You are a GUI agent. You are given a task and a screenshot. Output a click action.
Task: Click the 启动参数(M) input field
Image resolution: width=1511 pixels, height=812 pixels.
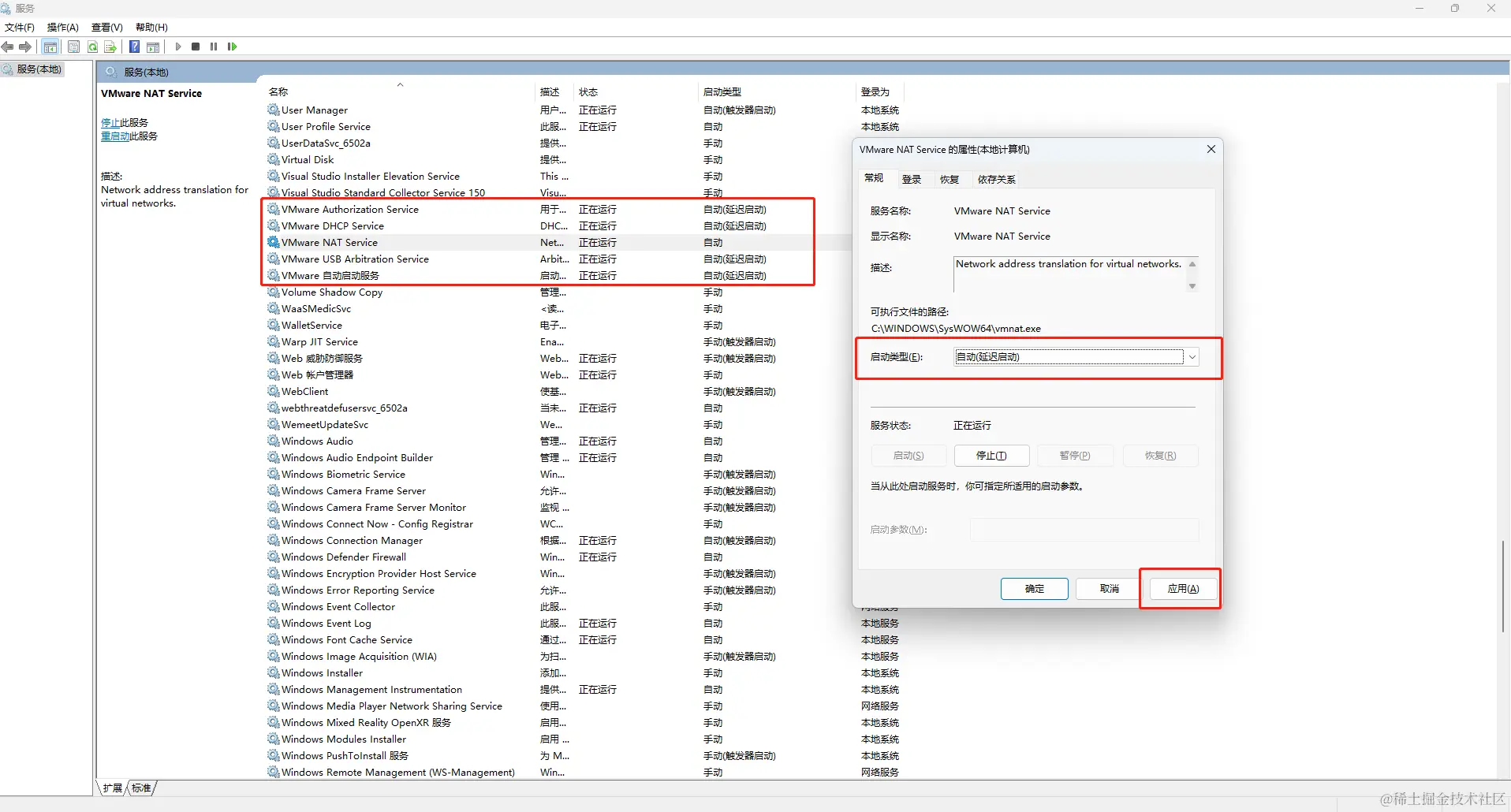coord(1084,530)
